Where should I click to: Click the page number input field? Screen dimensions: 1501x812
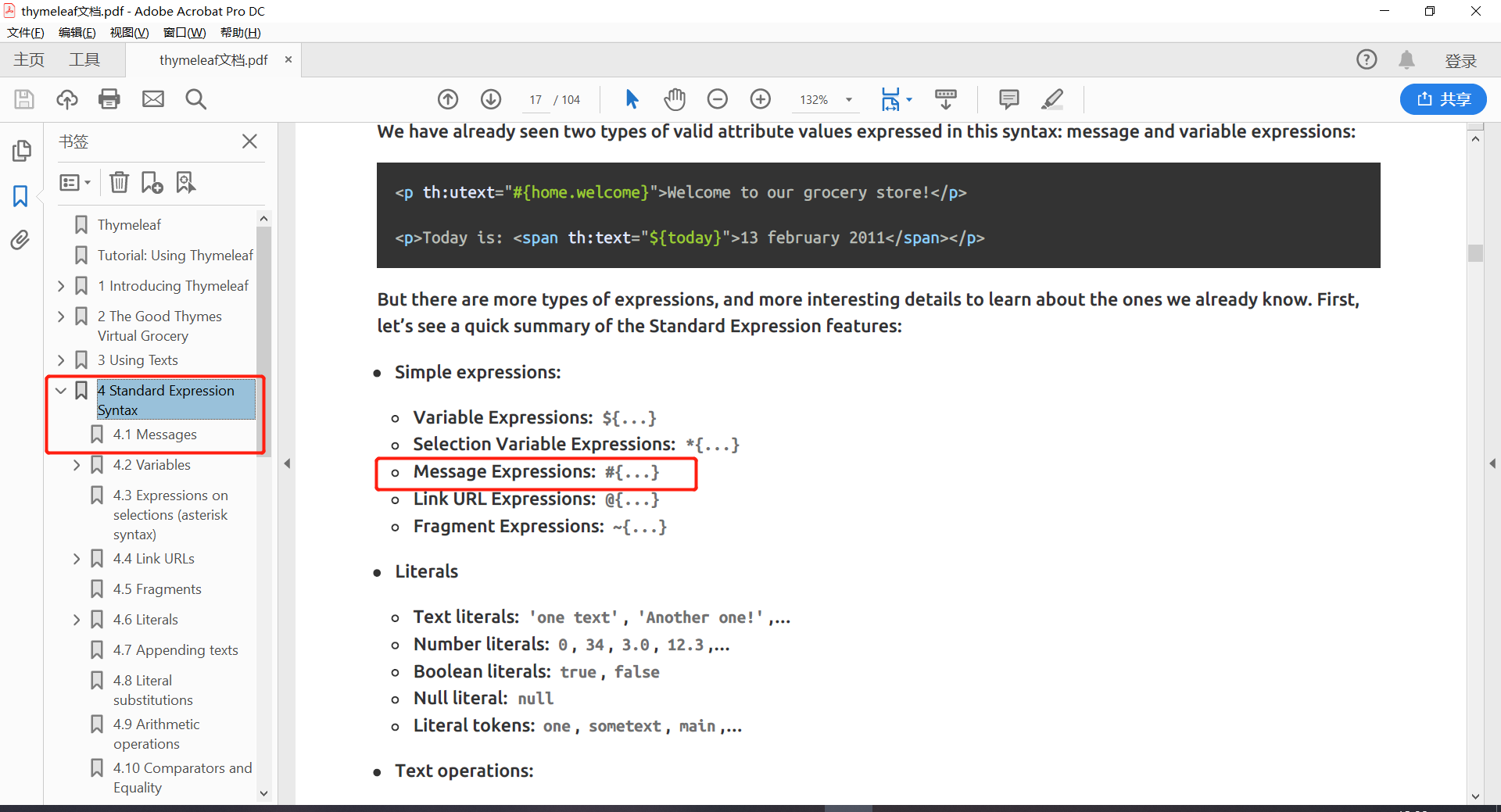coord(536,100)
